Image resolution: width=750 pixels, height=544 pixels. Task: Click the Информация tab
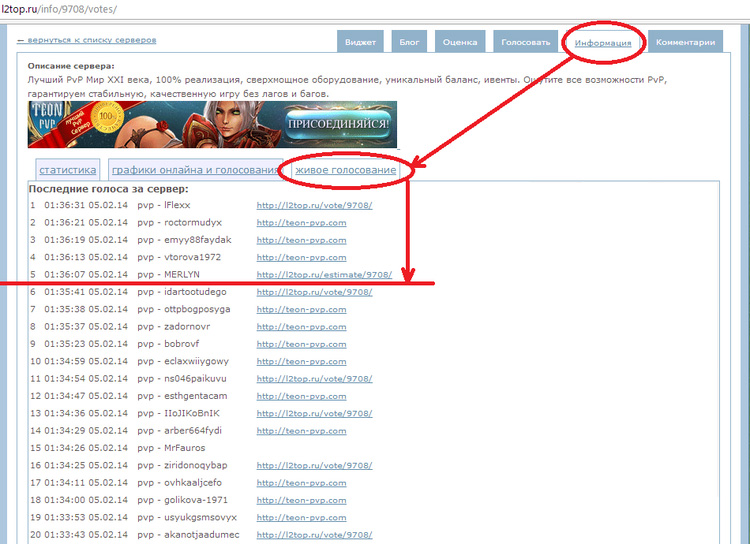click(603, 43)
